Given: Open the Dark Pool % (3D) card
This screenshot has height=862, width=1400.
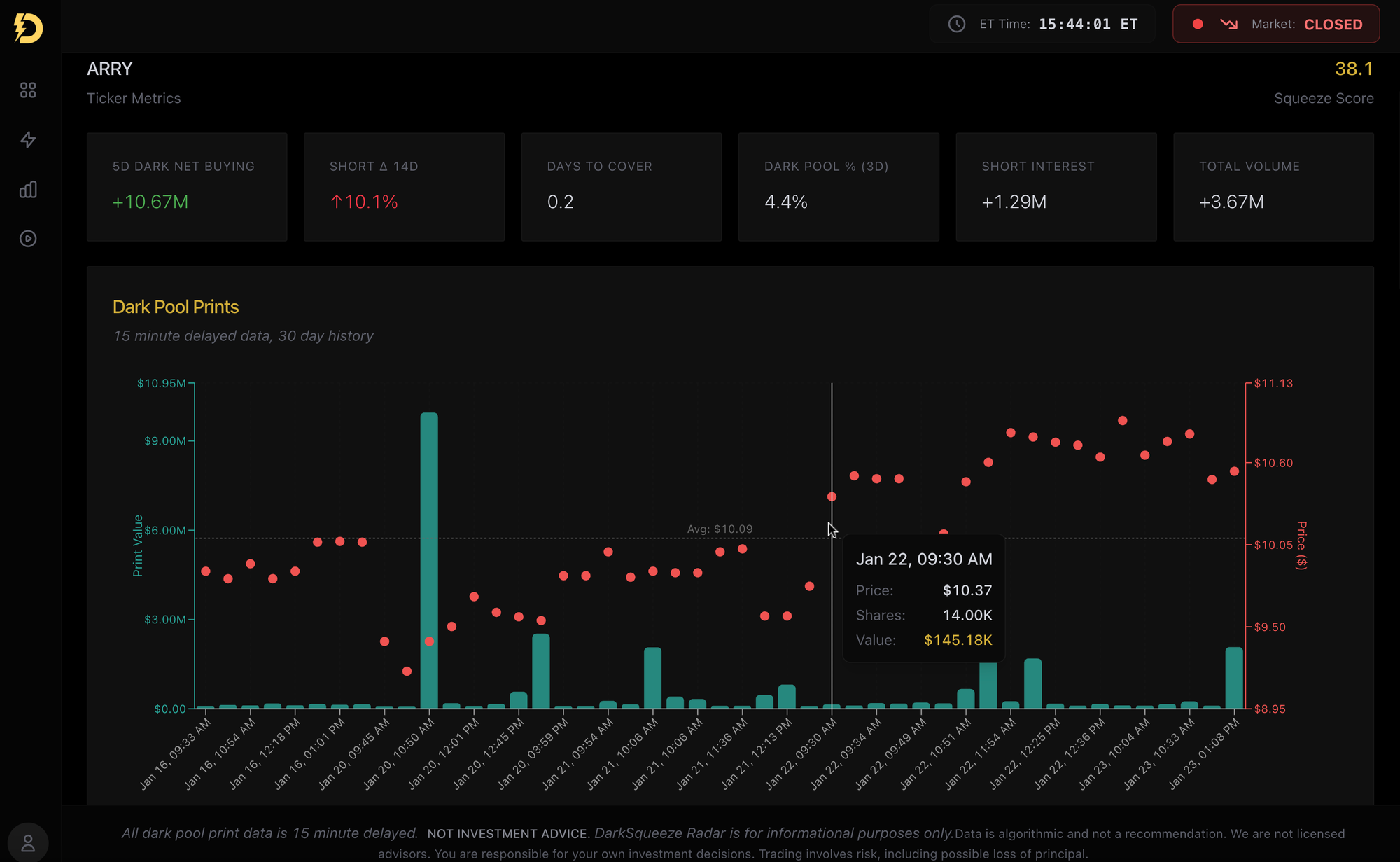Looking at the screenshot, I should (839, 187).
